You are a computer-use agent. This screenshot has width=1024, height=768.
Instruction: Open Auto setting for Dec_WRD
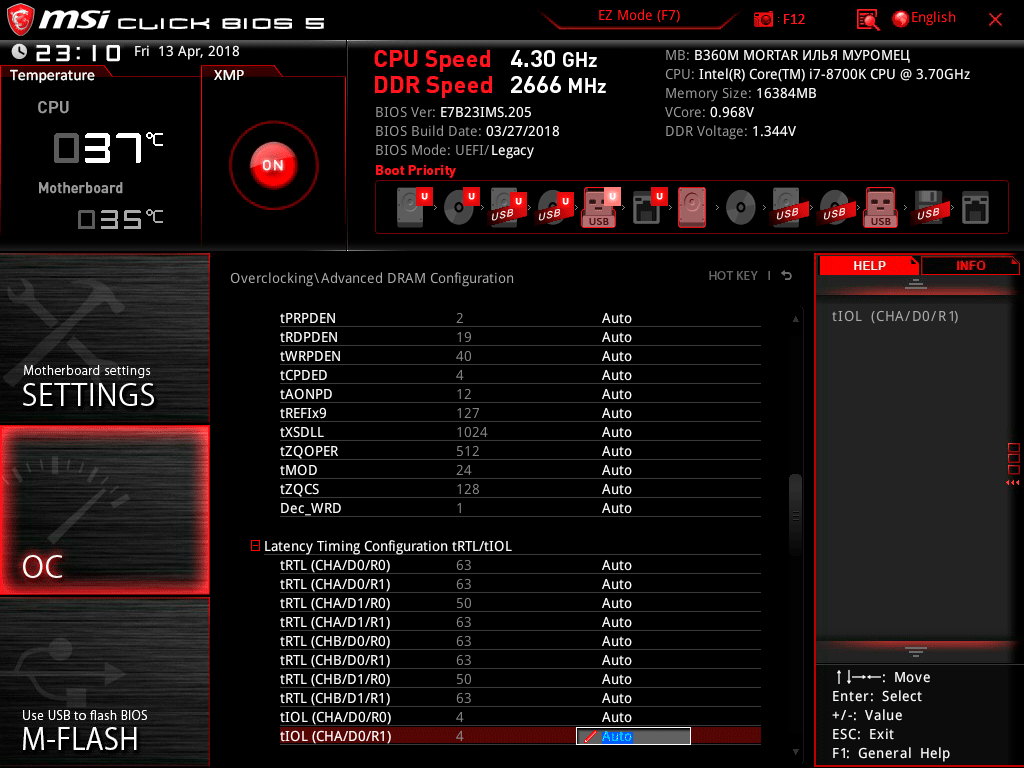point(616,508)
